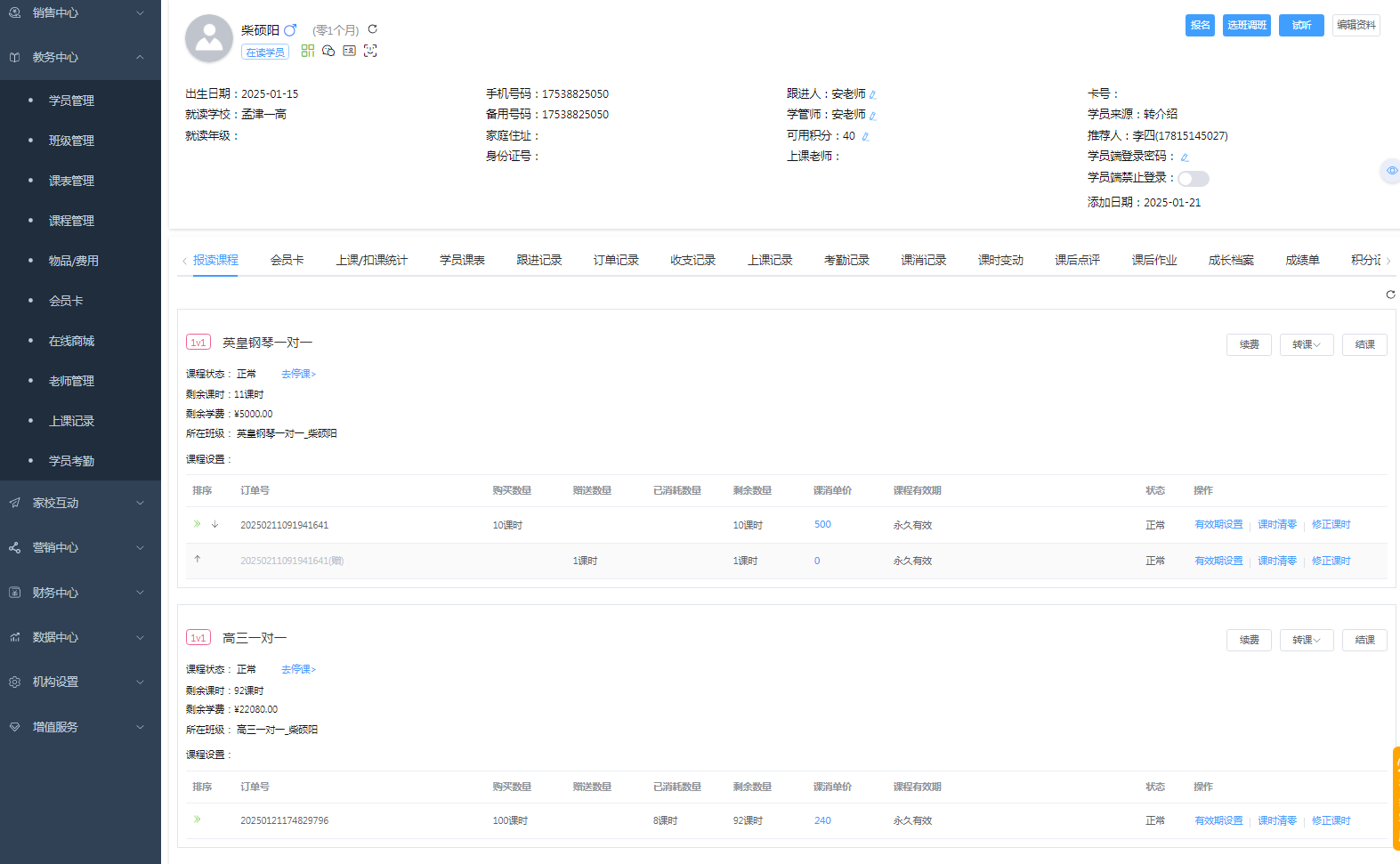Click the green chevron in order 20250121174829796 row
This screenshot has height=864, width=1400.
(x=198, y=820)
